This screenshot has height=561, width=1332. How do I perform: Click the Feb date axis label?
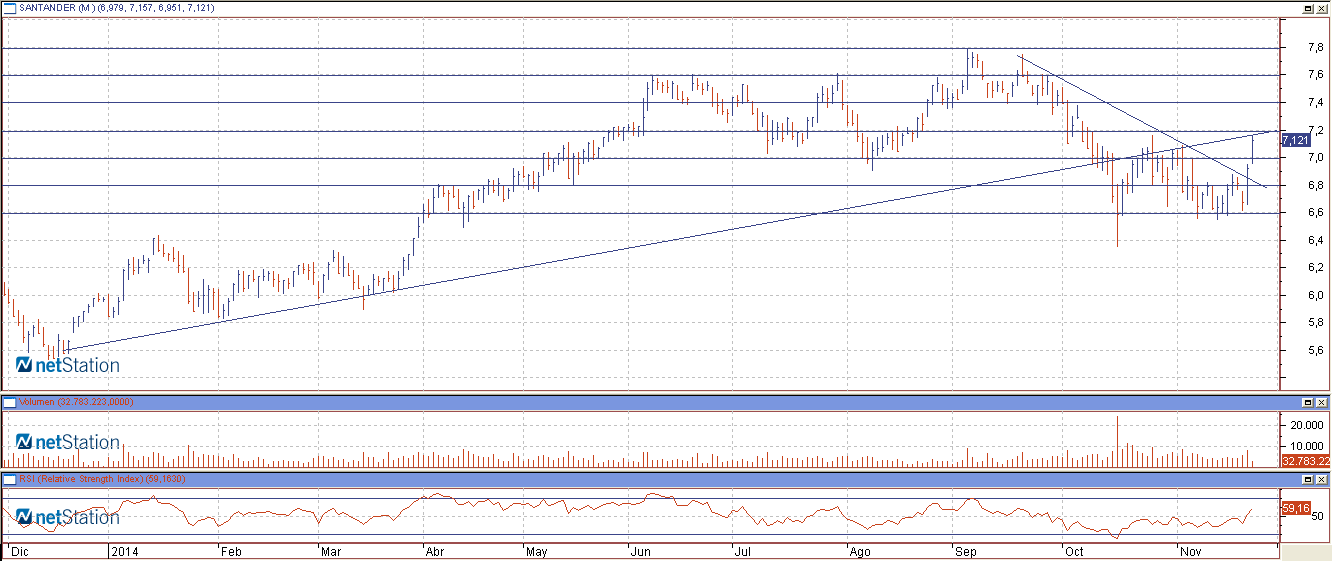[x=232, y=551]
